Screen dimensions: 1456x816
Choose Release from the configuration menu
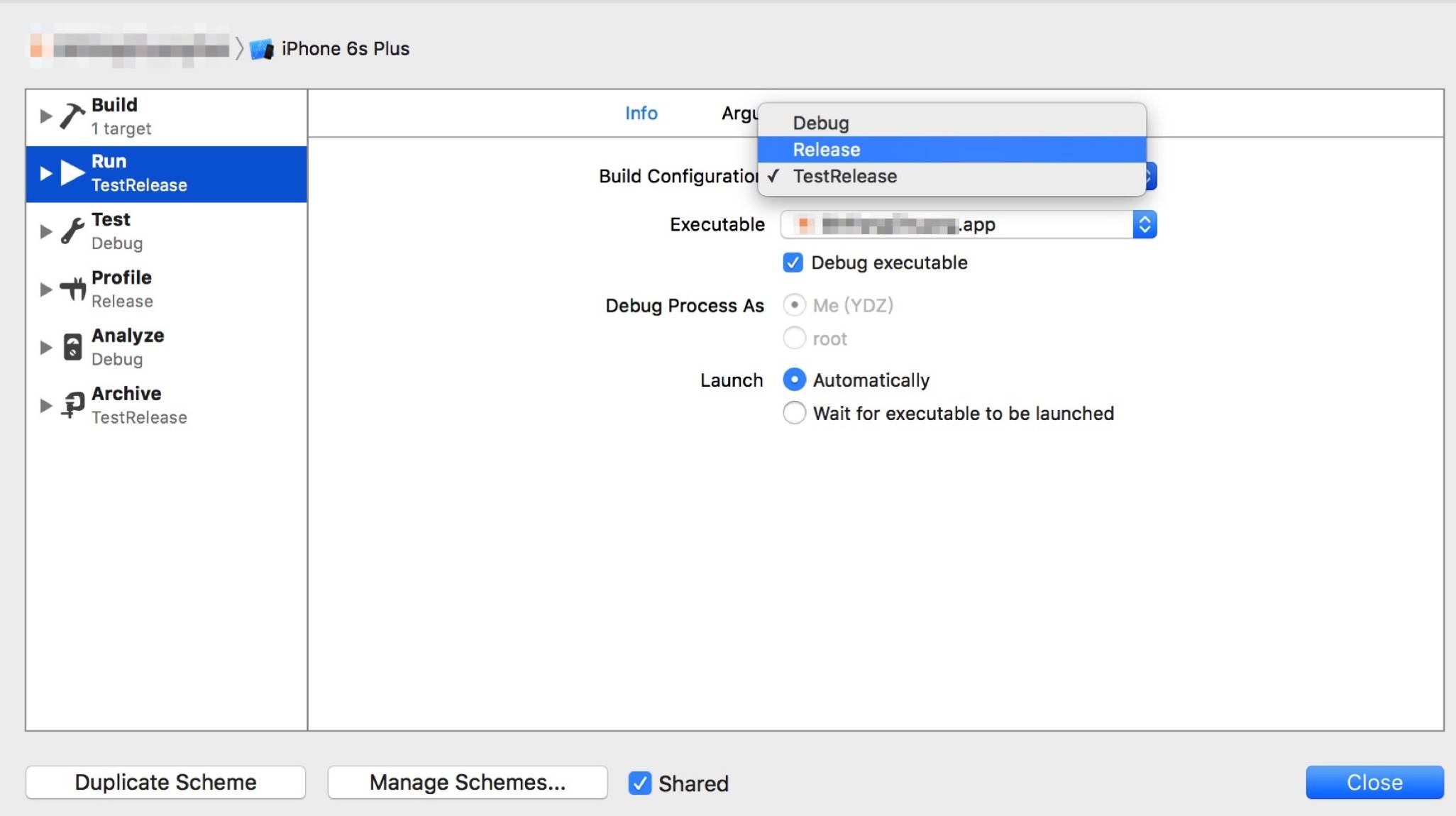click(827, 150)
